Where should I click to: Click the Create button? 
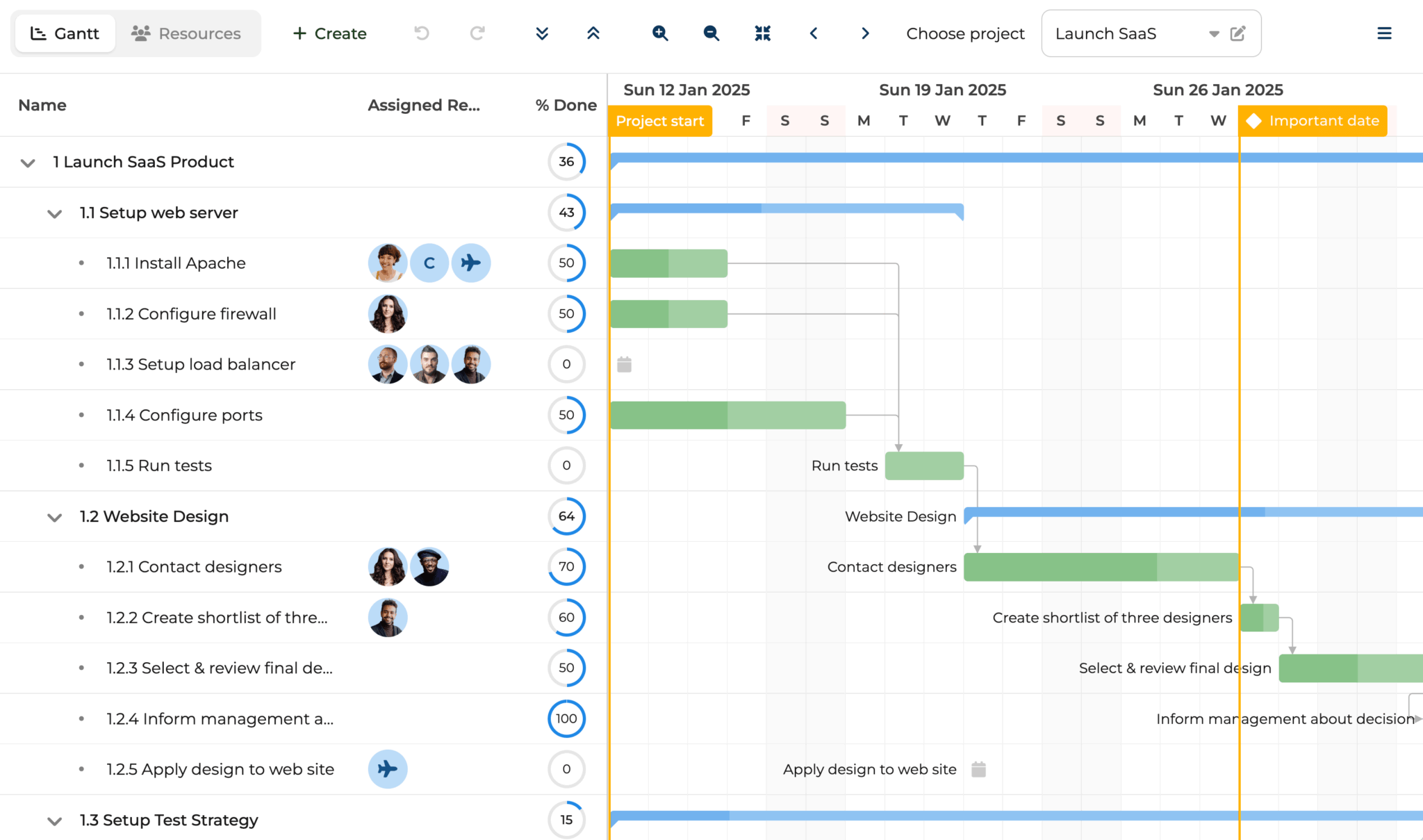pyautogui.click(x=329, y=33)
